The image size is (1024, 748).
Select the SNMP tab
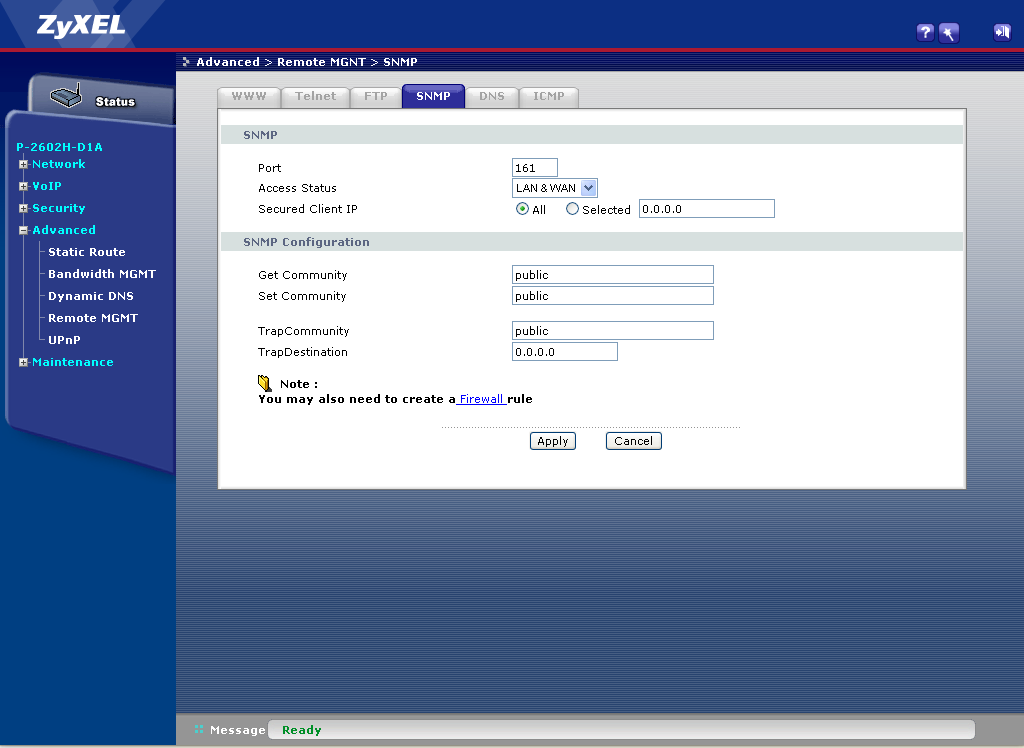point(434,96)
